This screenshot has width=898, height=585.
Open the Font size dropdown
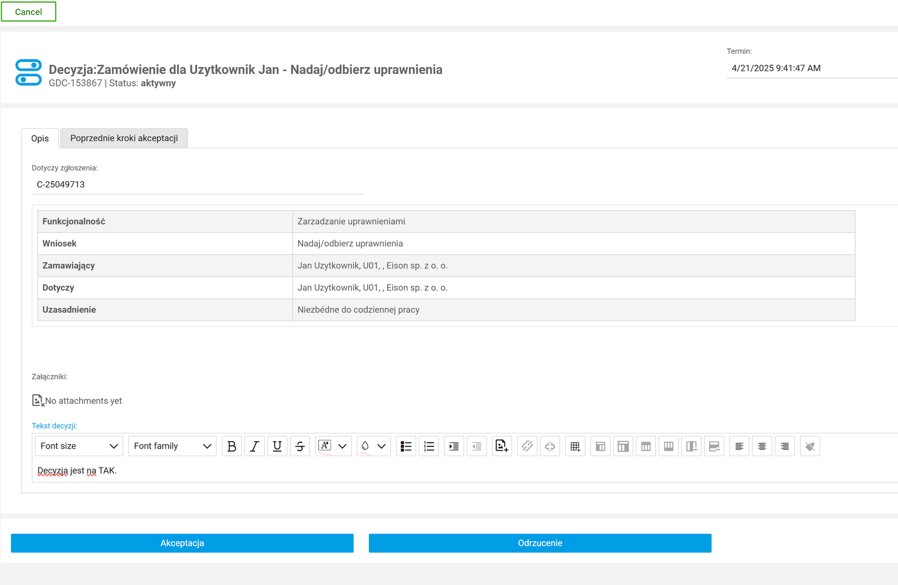pos(79,447)
